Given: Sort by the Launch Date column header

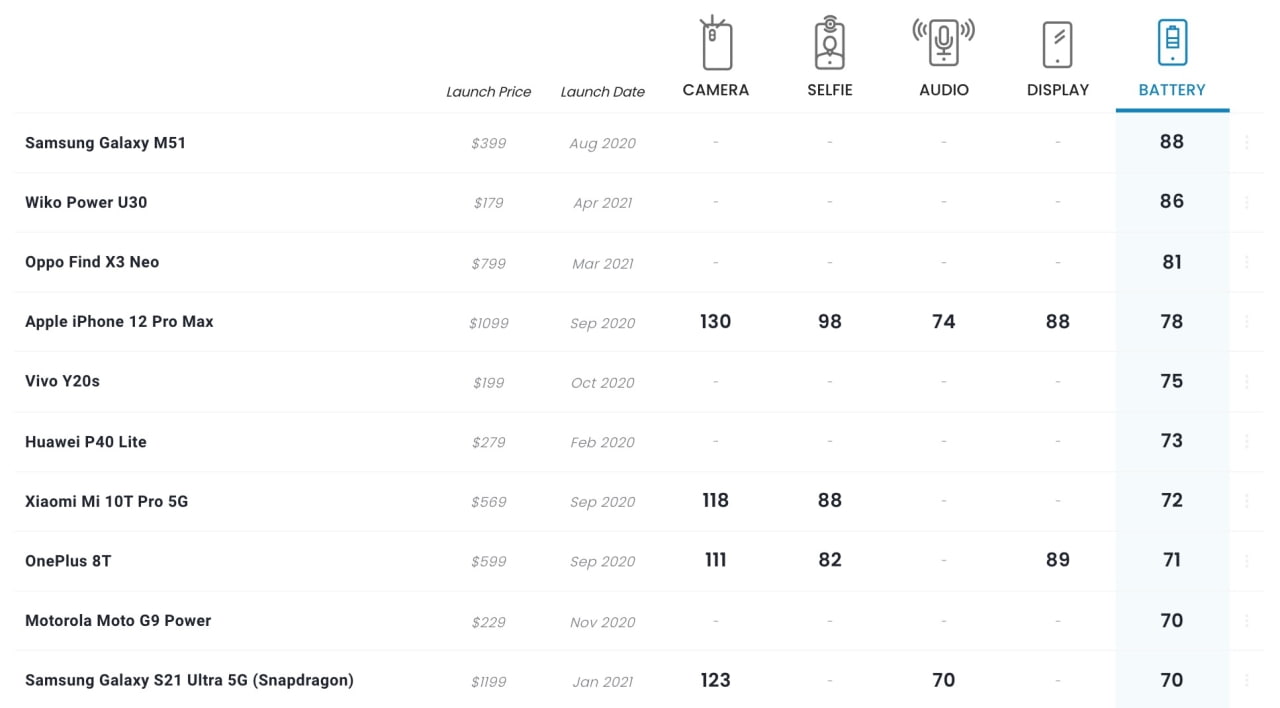Looking at the screenshot, I should click(602, 91).
